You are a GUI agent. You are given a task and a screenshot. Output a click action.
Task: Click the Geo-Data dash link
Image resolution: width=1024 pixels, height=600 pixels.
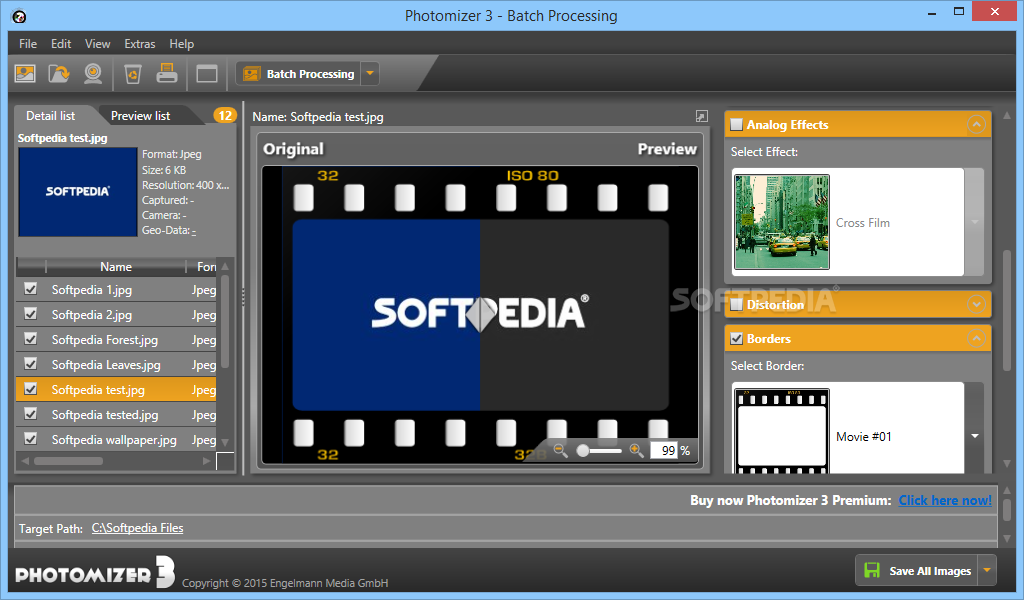194,230
